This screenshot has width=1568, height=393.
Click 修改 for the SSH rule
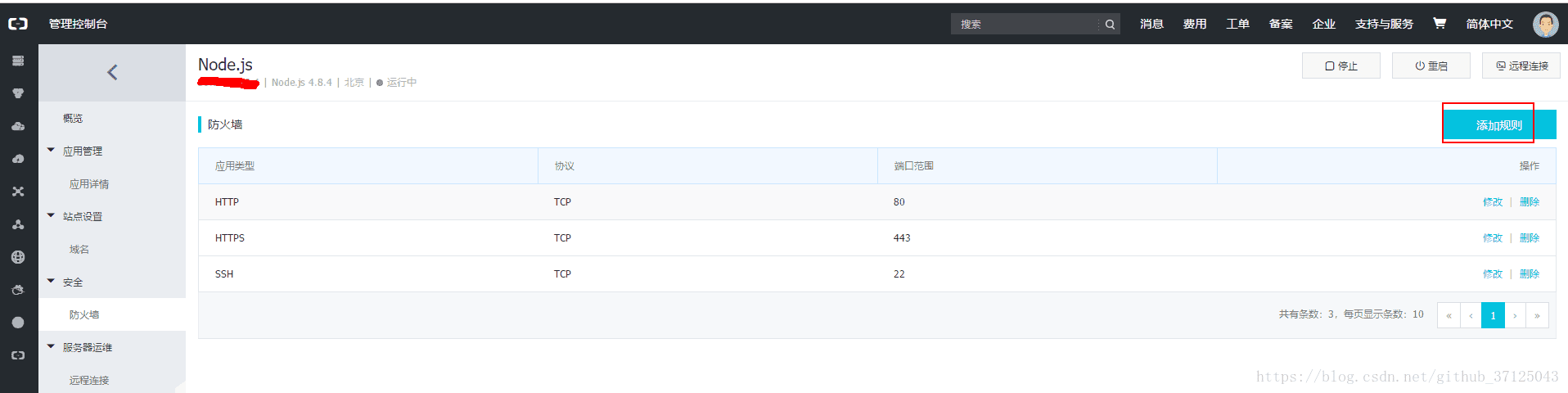[1493, 274]
